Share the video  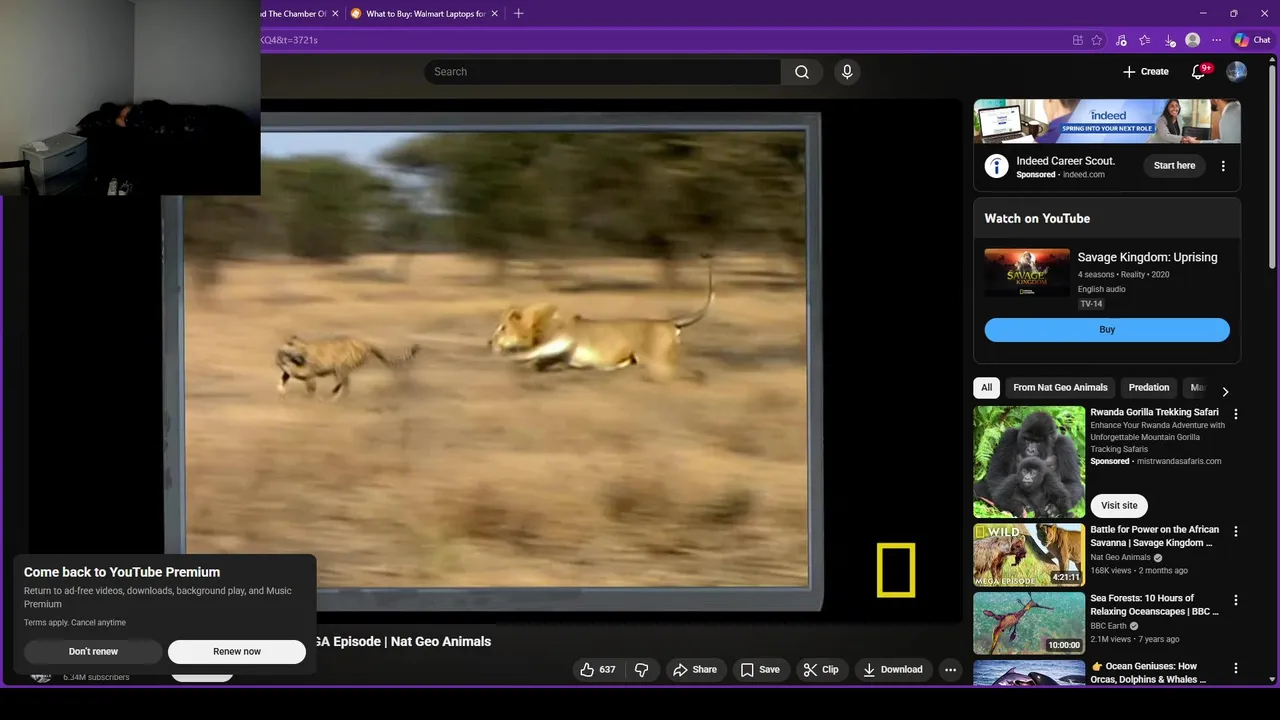[x=695, y=670]
